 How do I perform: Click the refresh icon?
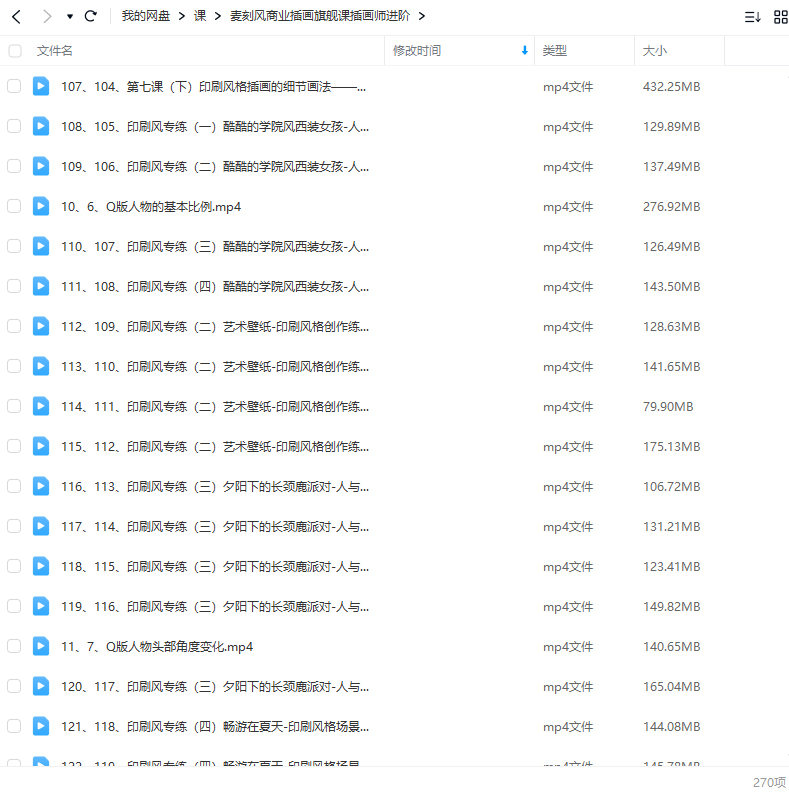coord(91,16)
